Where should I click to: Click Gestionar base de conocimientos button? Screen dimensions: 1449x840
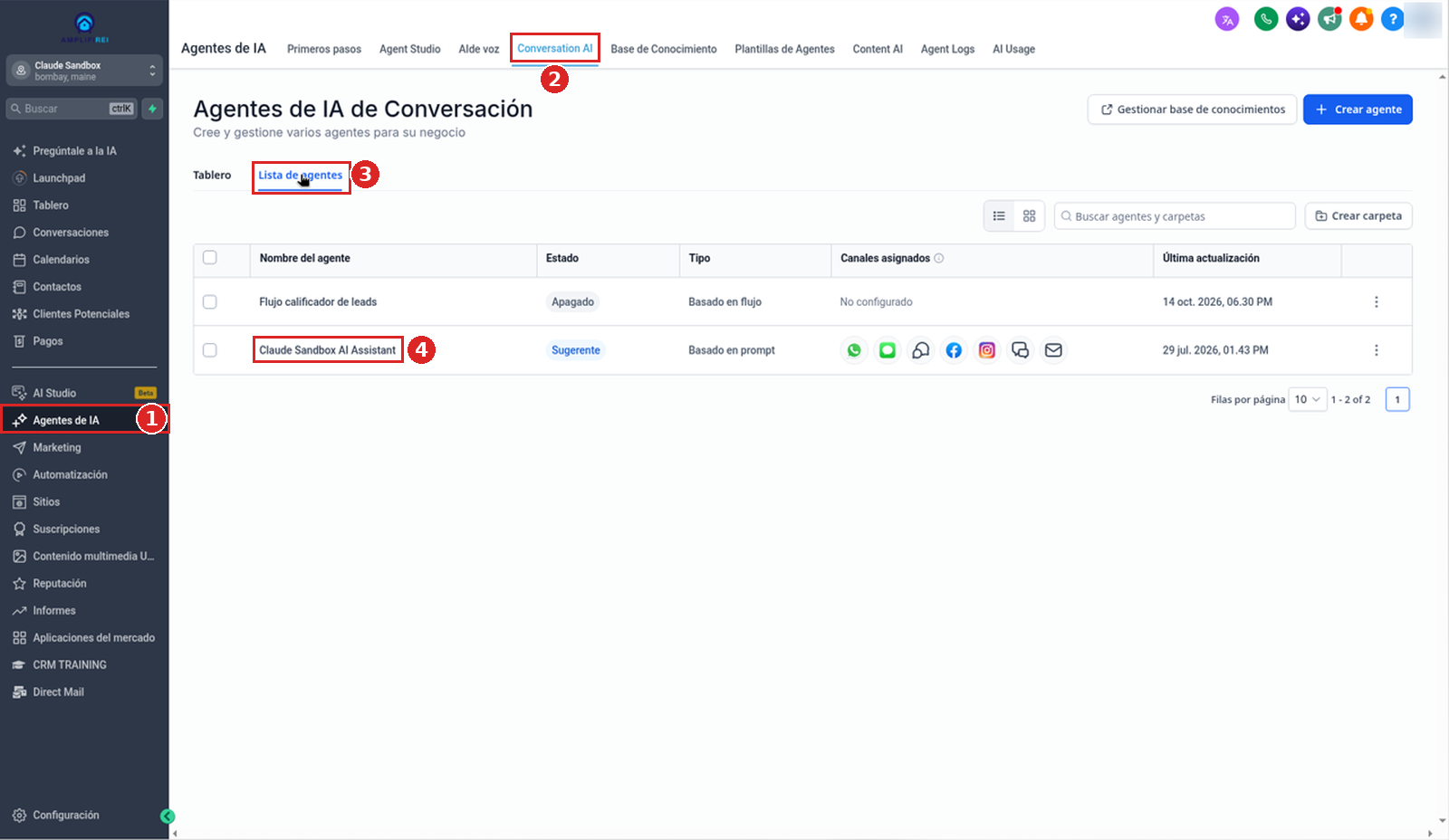[x=1192, y=110]
